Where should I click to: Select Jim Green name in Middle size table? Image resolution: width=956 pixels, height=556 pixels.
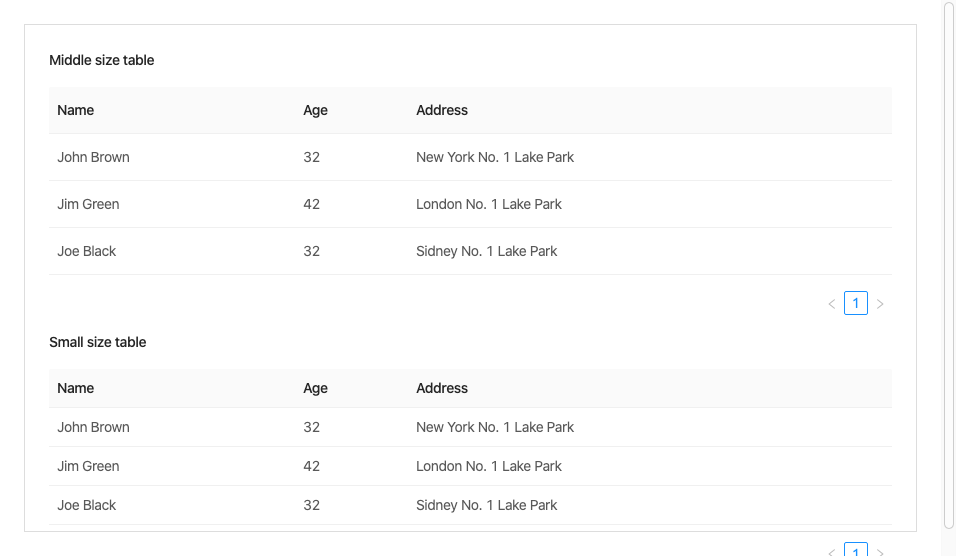coord(88,204)
